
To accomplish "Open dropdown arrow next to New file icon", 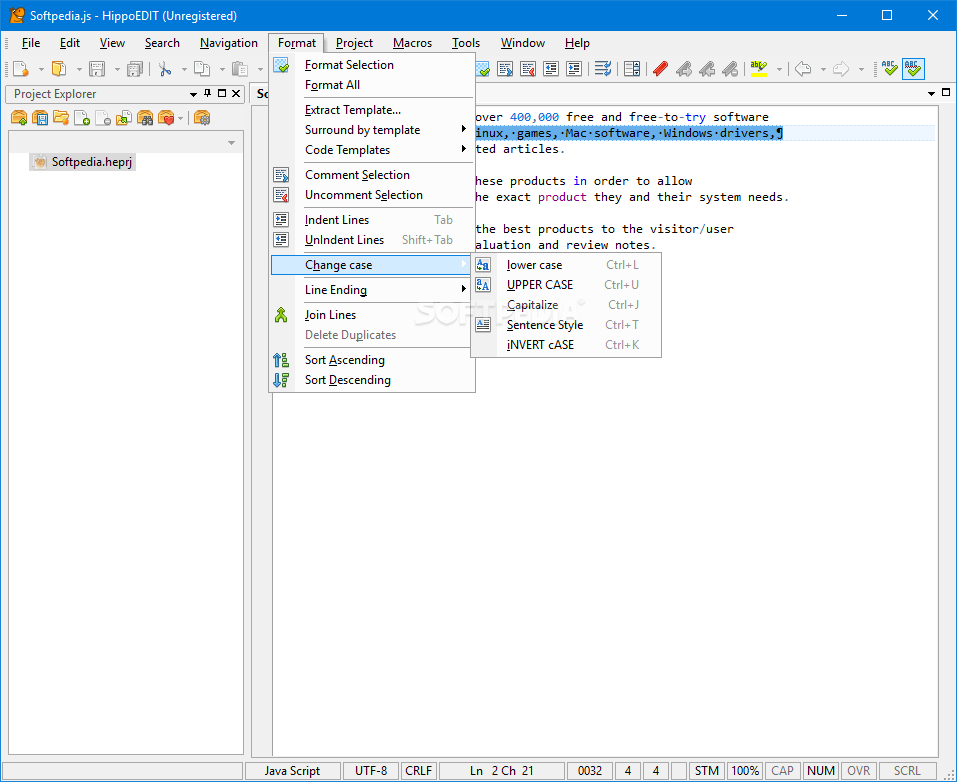I will 41,69.
